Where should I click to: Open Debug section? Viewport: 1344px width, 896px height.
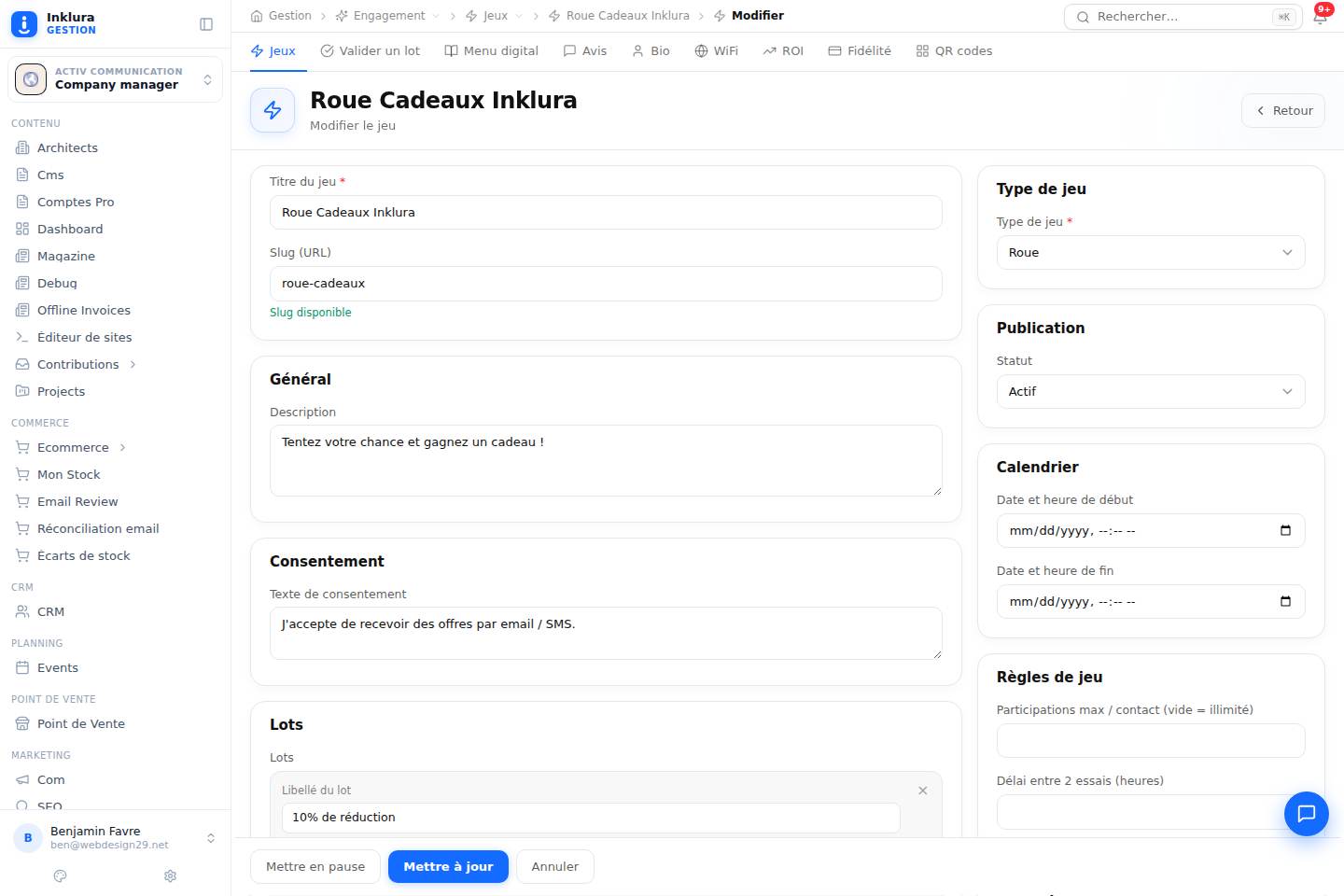57,283
